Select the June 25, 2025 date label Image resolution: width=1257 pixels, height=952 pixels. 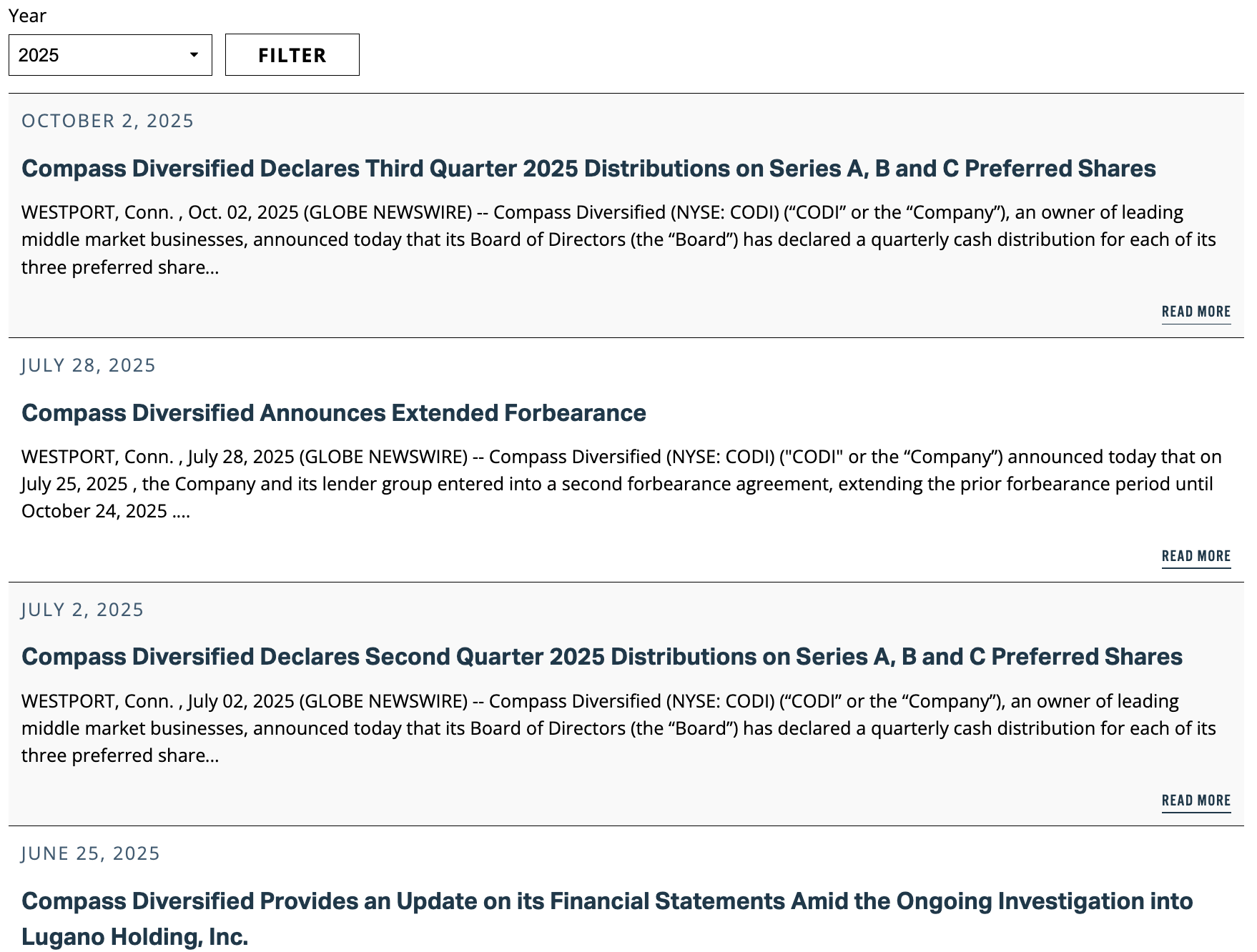(90, 853)
